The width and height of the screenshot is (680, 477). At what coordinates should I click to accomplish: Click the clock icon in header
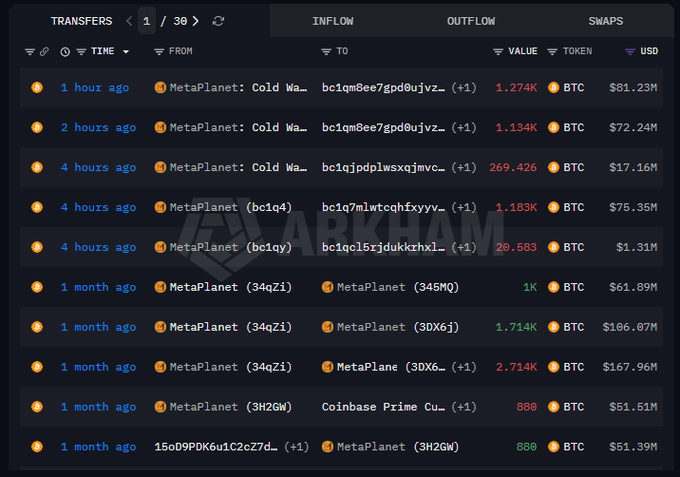tap(65, 52)
